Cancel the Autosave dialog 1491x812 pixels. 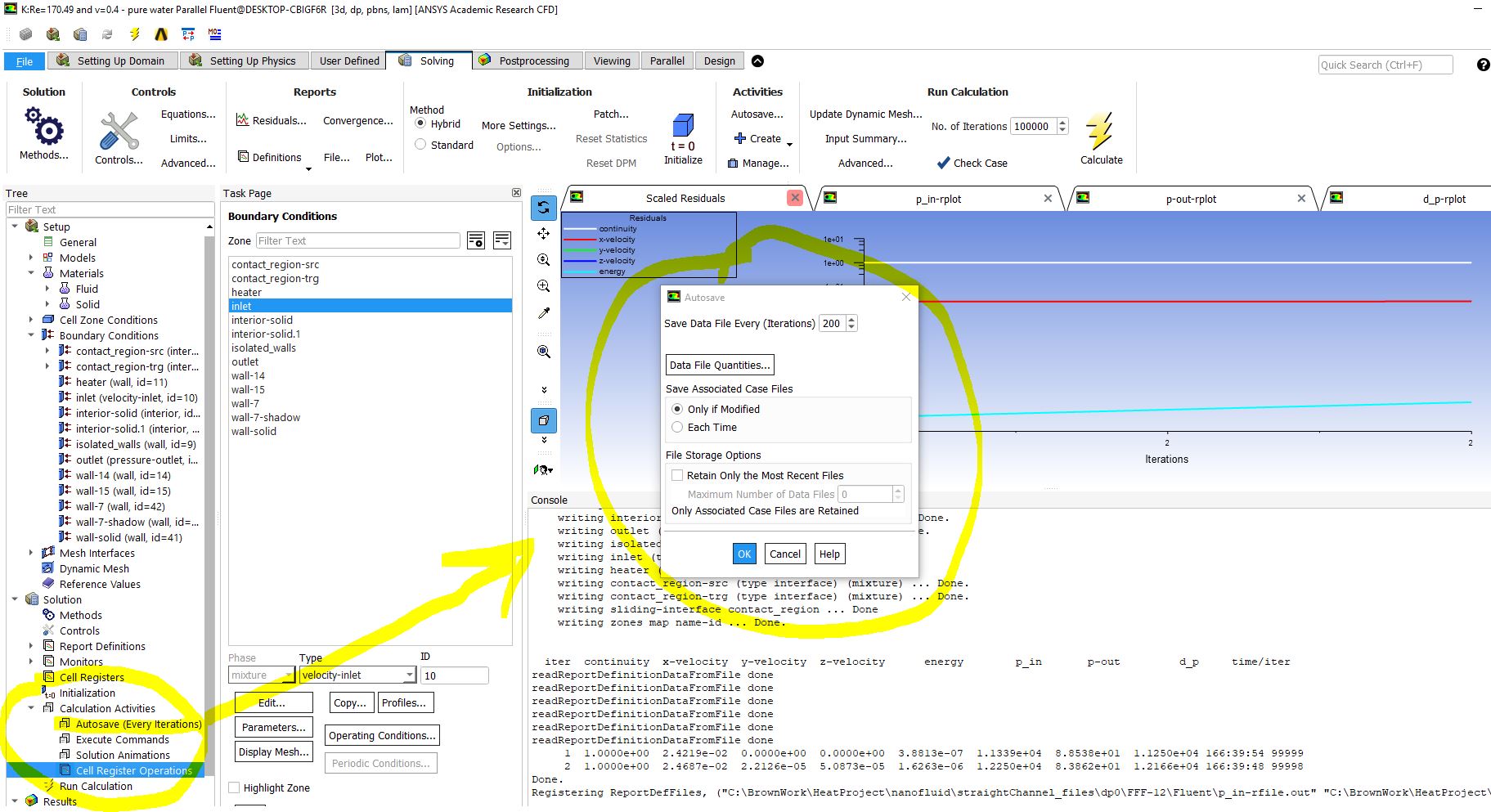click(x=785, y=554)
